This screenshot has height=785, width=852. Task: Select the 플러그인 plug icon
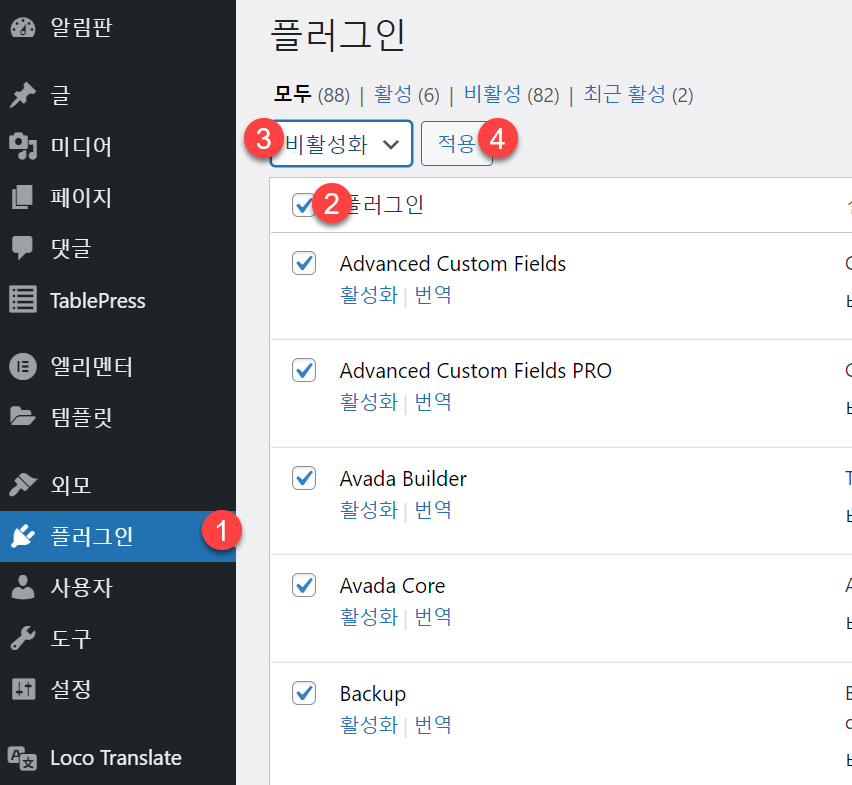pos(22,536)
